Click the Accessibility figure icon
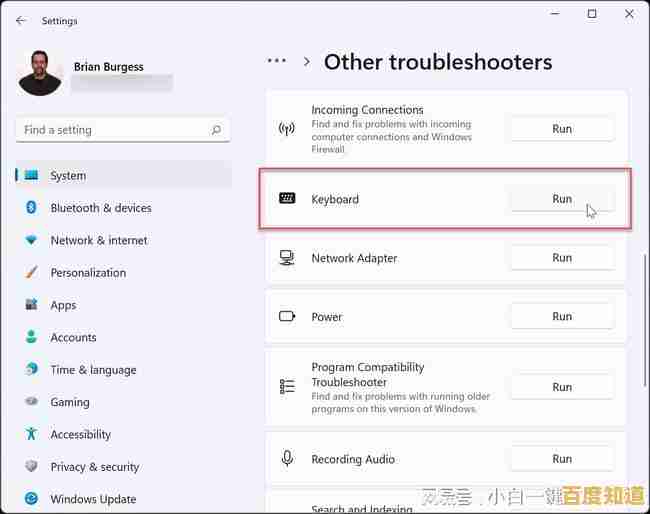 pos(31,434)
